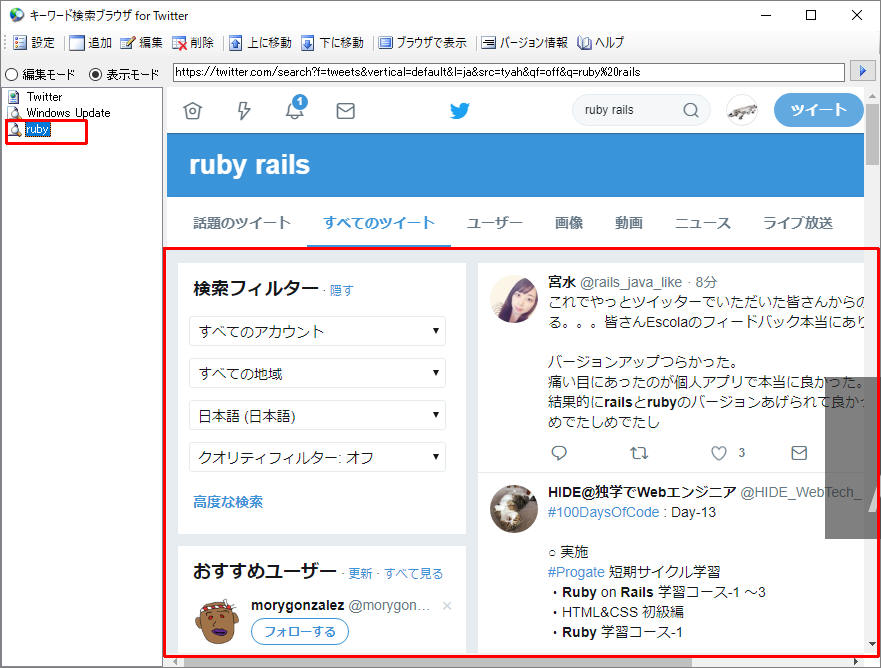Retweet 宮水's tweet

[639, 453]
